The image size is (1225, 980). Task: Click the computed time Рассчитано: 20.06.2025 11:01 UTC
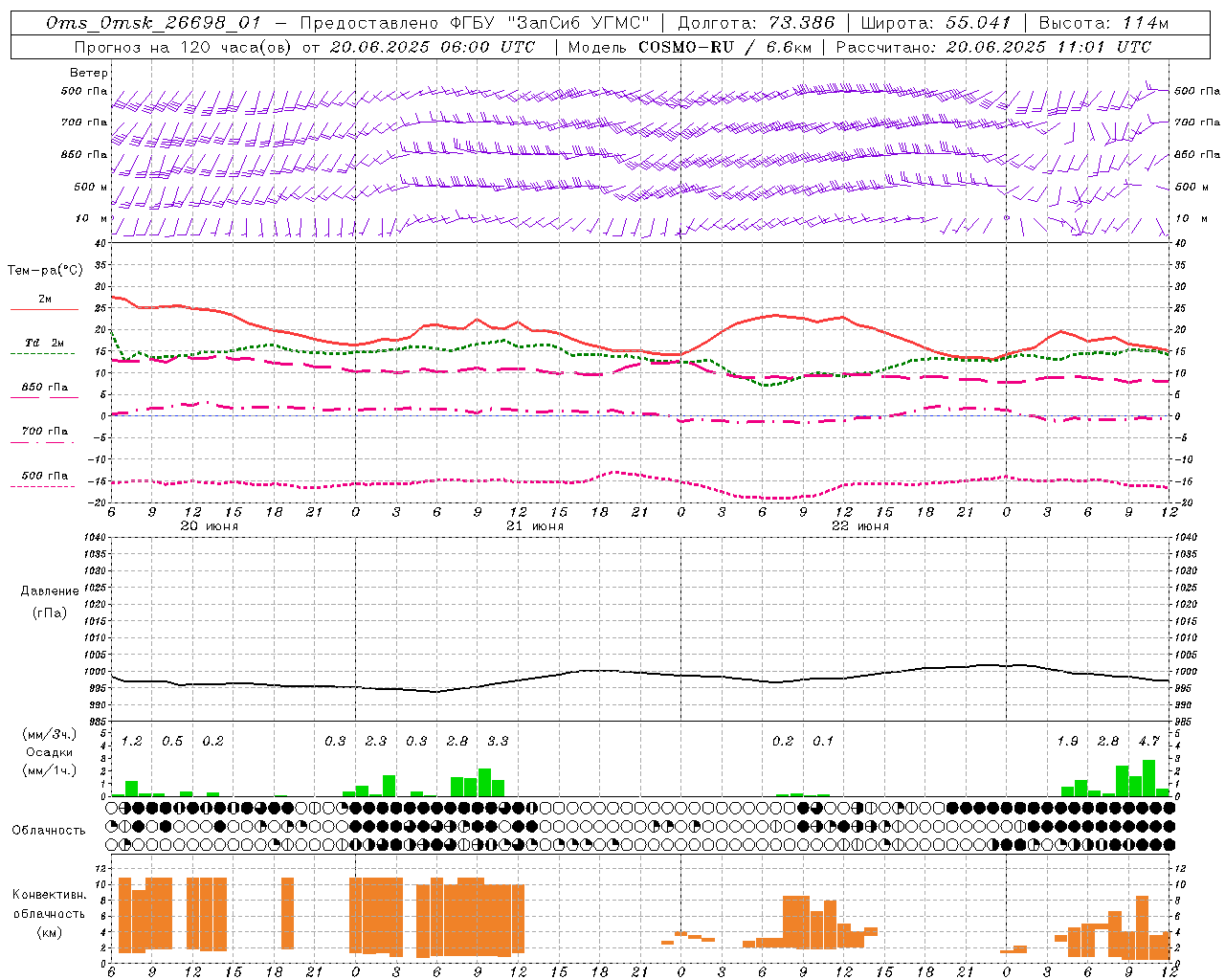pyautogui.click(x=993, y=47)
